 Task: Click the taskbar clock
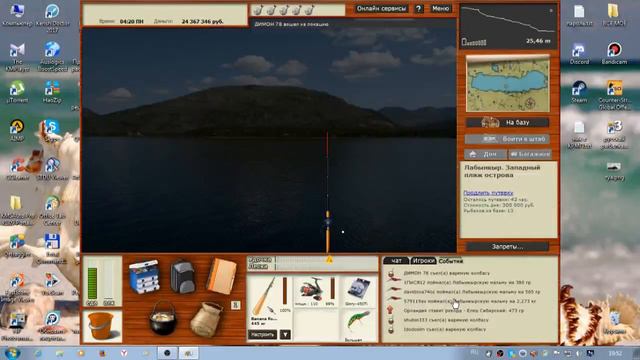tap(615, 353)
